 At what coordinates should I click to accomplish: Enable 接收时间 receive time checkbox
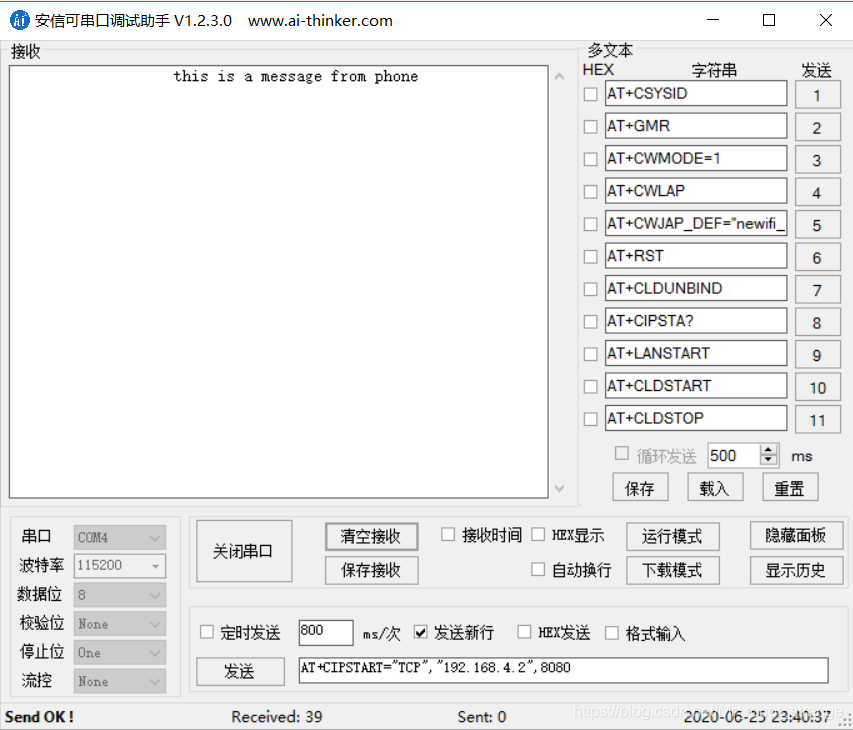coord(448,534)
